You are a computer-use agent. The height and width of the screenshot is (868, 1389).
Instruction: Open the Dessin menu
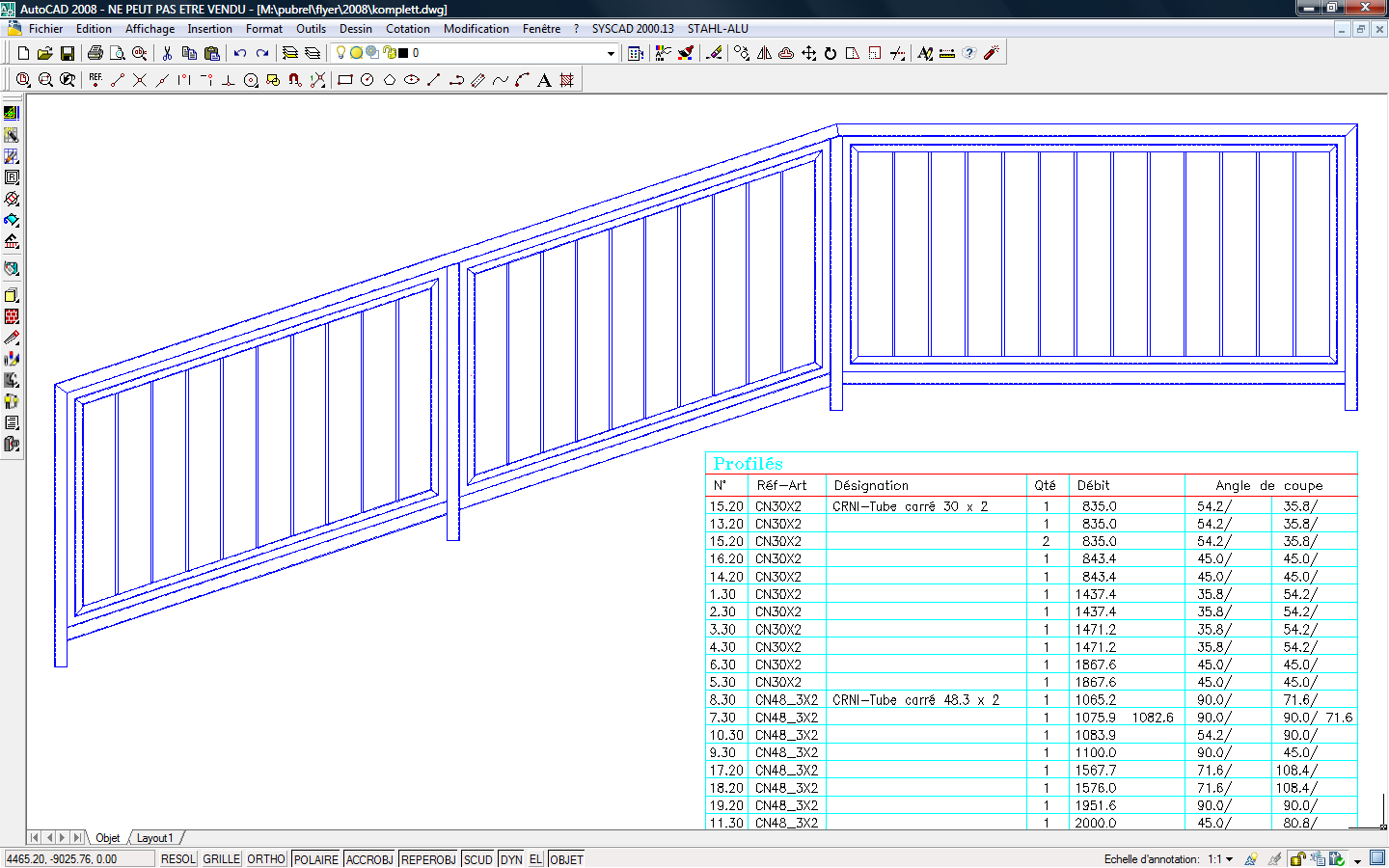tap(355, 29)
